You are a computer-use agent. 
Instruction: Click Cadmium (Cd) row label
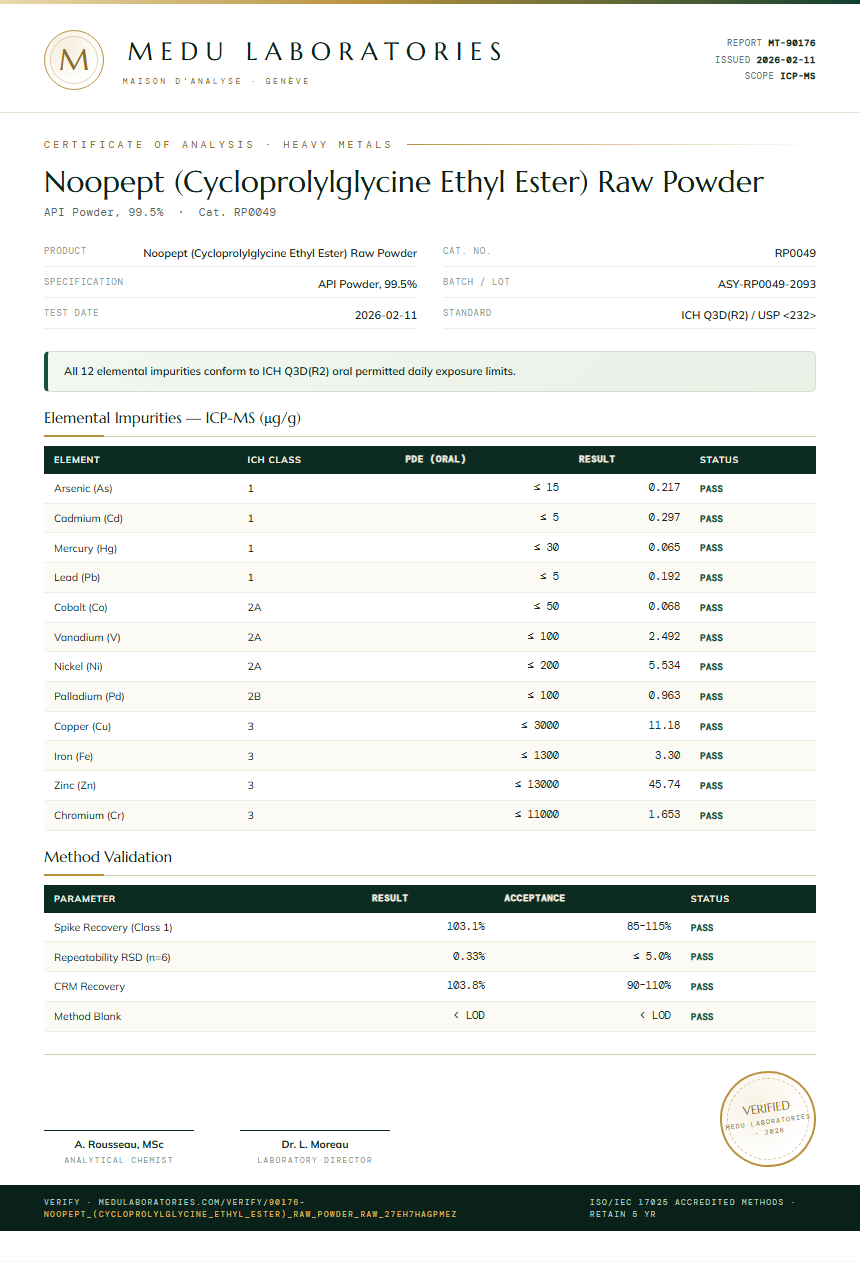tap(88, 519)
